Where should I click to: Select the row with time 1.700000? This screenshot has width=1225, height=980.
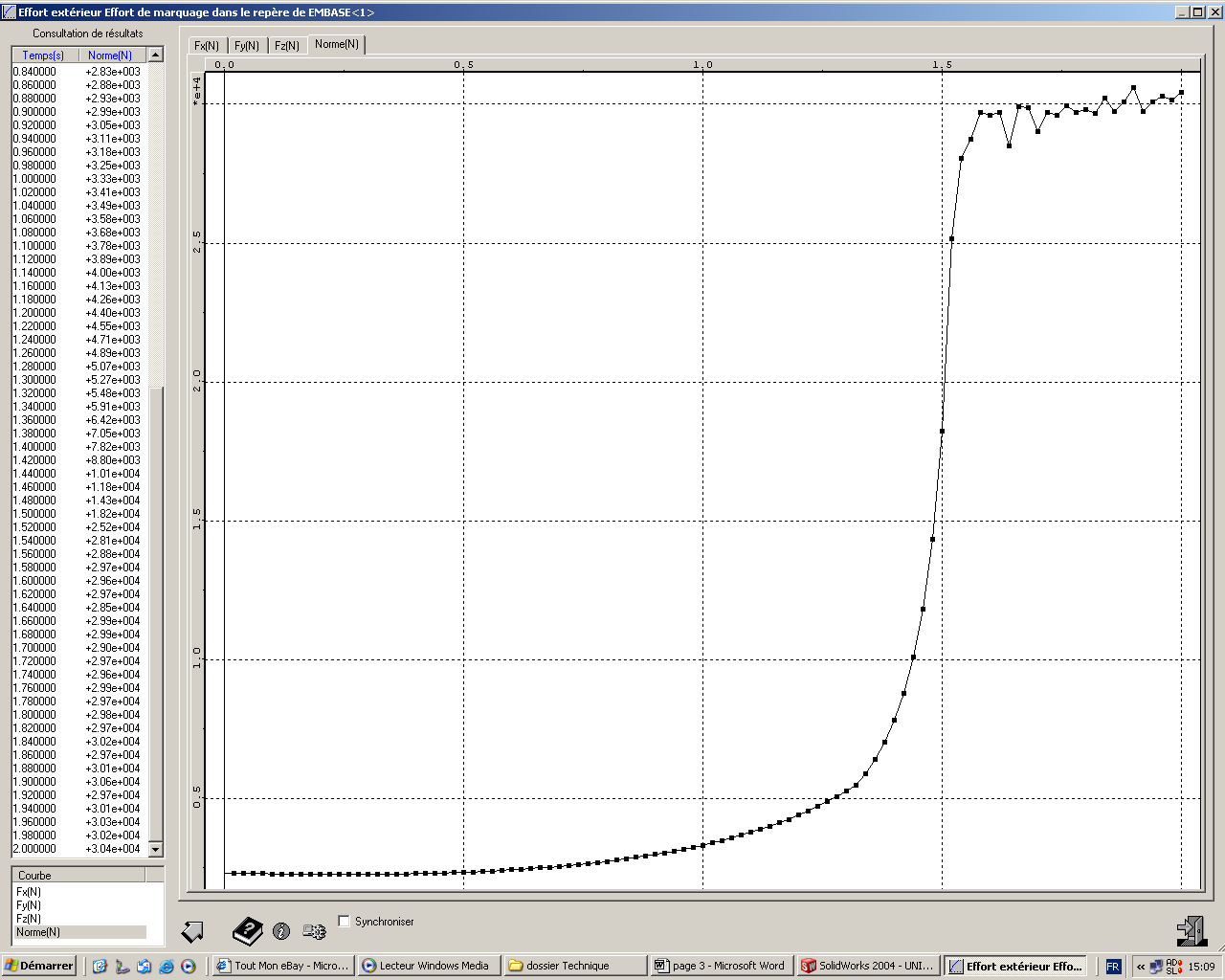click(x=79, y=648)
